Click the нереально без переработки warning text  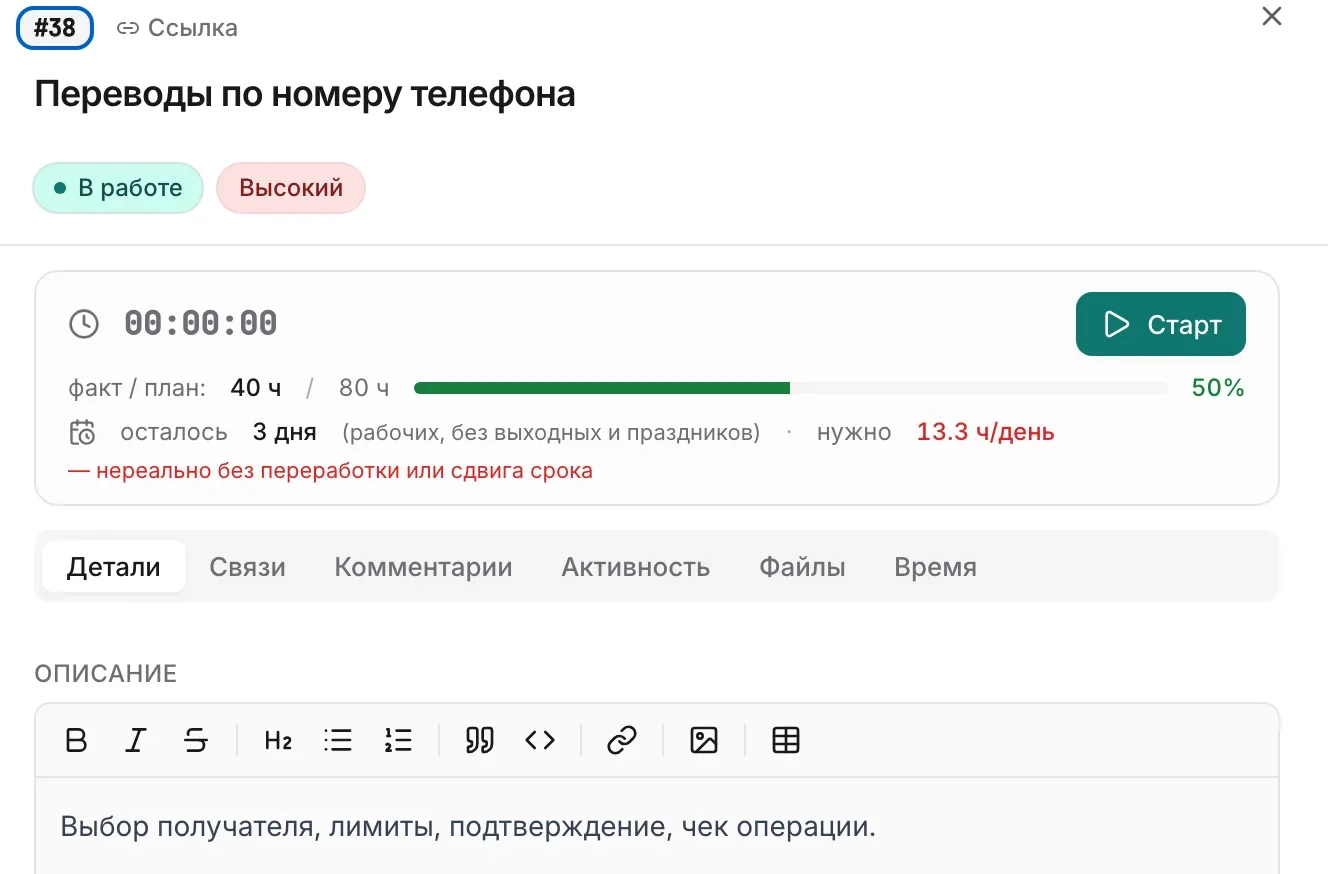click(x=331, y=470)
